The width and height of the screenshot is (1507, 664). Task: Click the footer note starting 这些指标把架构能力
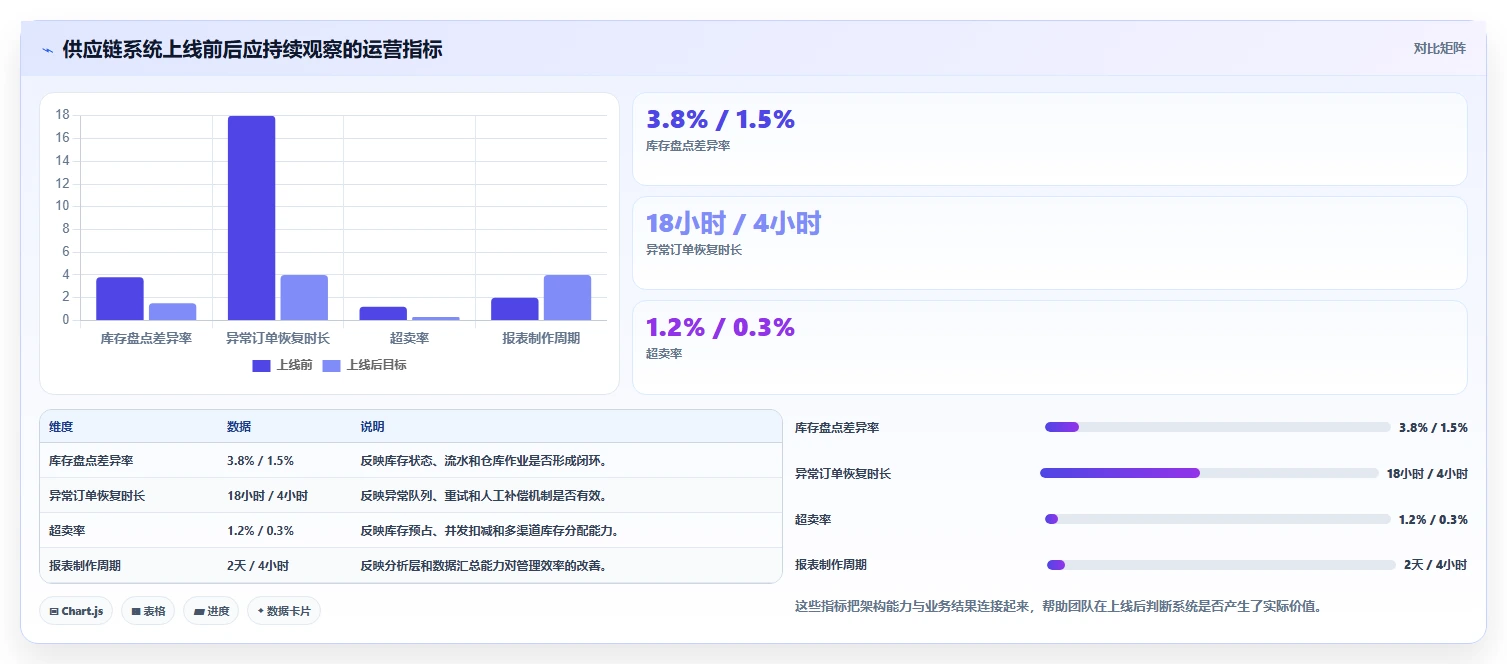1058,606
